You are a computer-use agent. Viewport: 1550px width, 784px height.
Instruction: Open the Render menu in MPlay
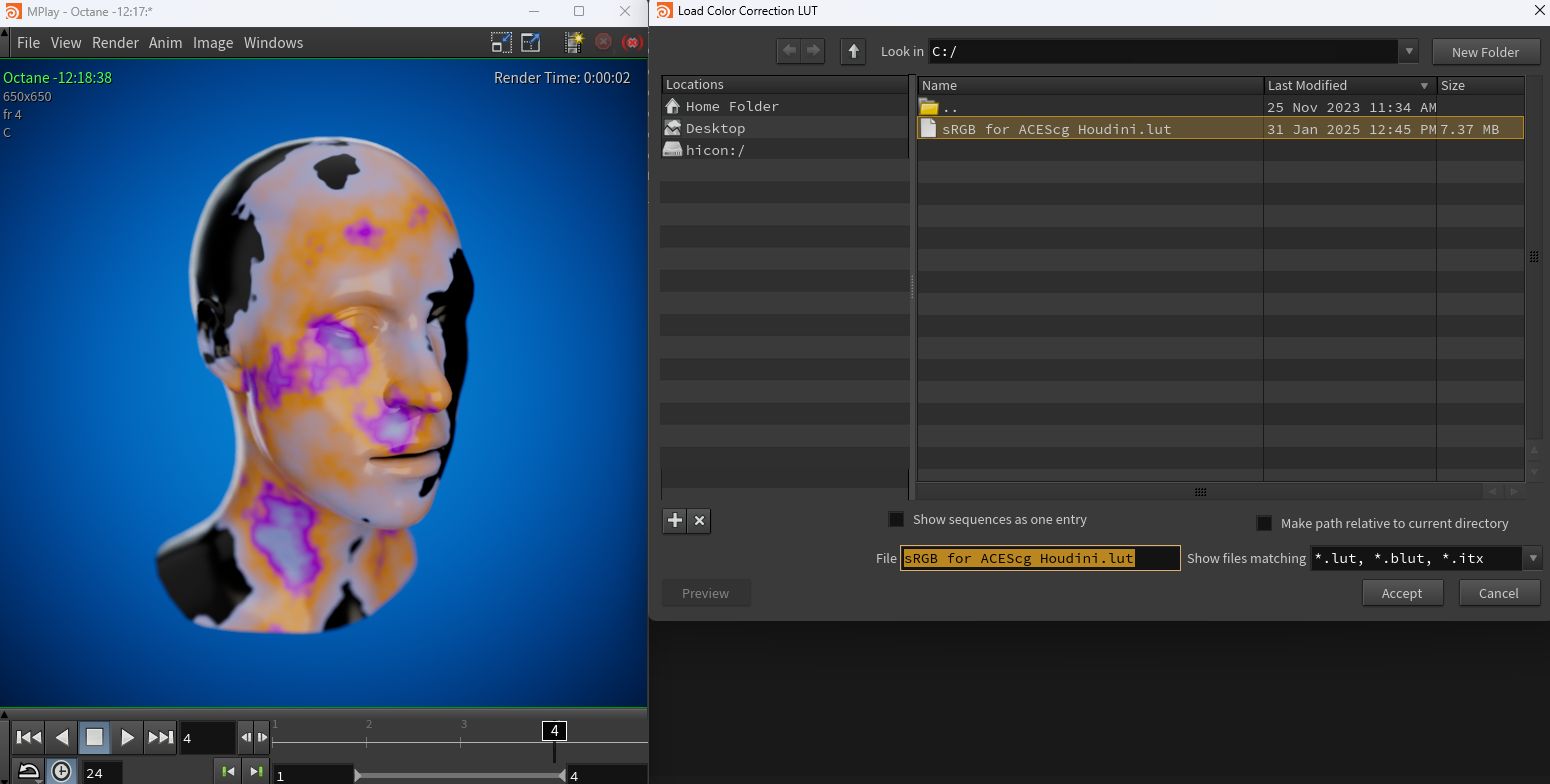[115, 42]
